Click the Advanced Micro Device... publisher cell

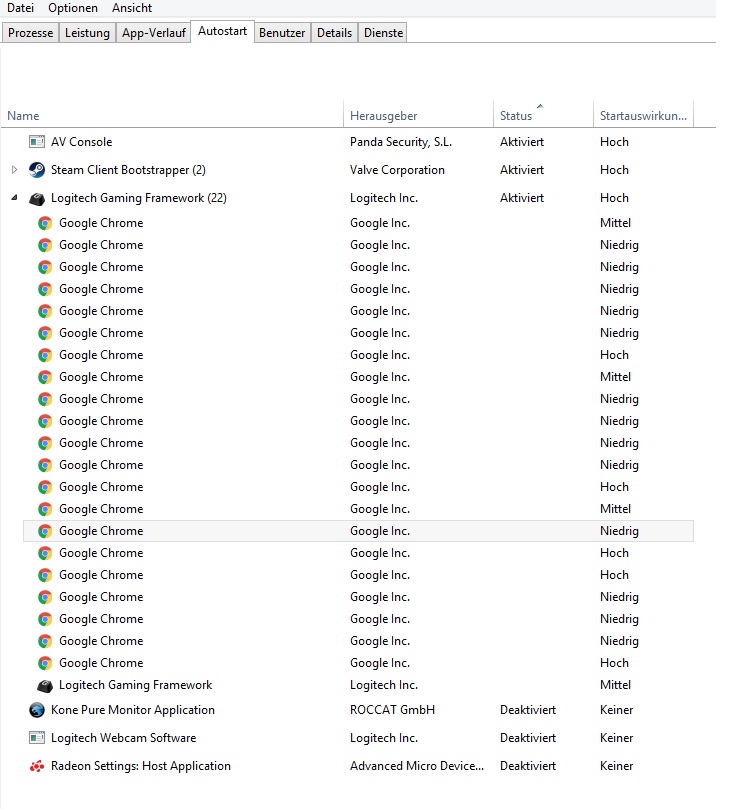417,766
